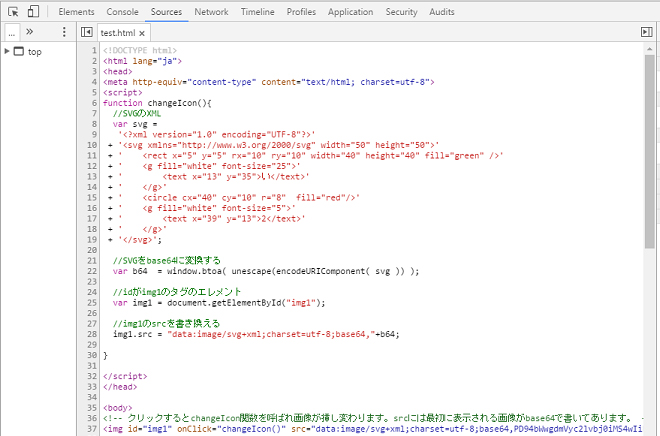Click the '</script>' closing tag line

(125, 376)
